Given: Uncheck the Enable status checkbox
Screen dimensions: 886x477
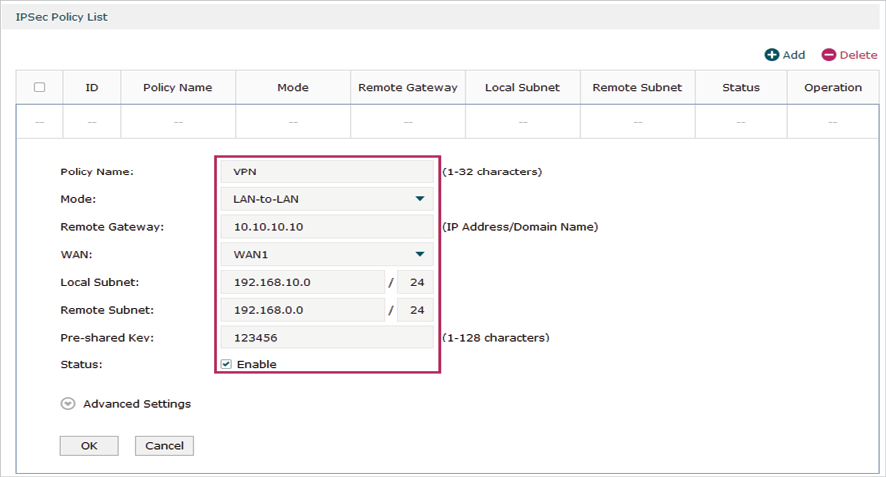Looking at the screenshot, I should coord(226,364).
